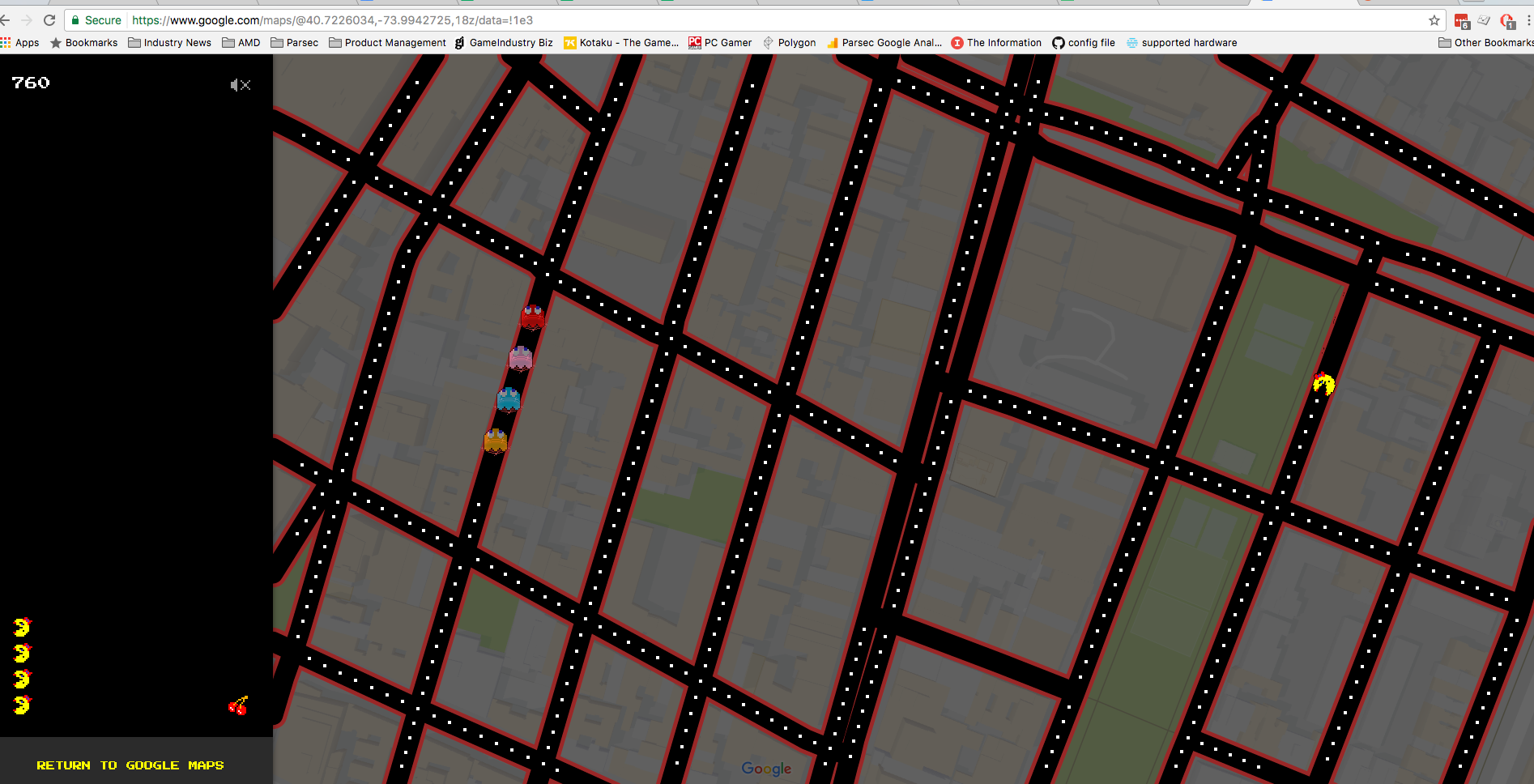Expand the Product Management bookmark folder

(388, 43)
